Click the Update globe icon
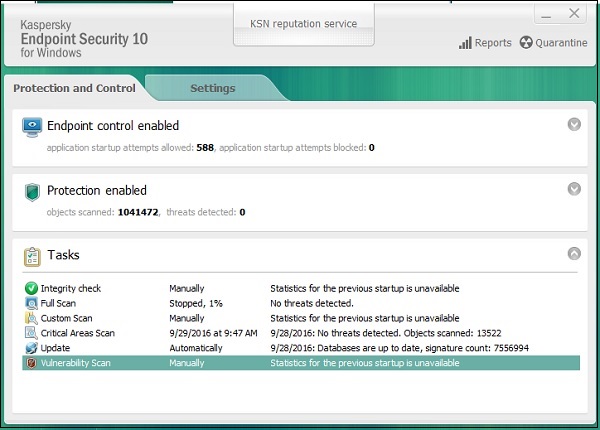Screen dimensions: 600x430 pyautogui.click(x=31, y=348)
